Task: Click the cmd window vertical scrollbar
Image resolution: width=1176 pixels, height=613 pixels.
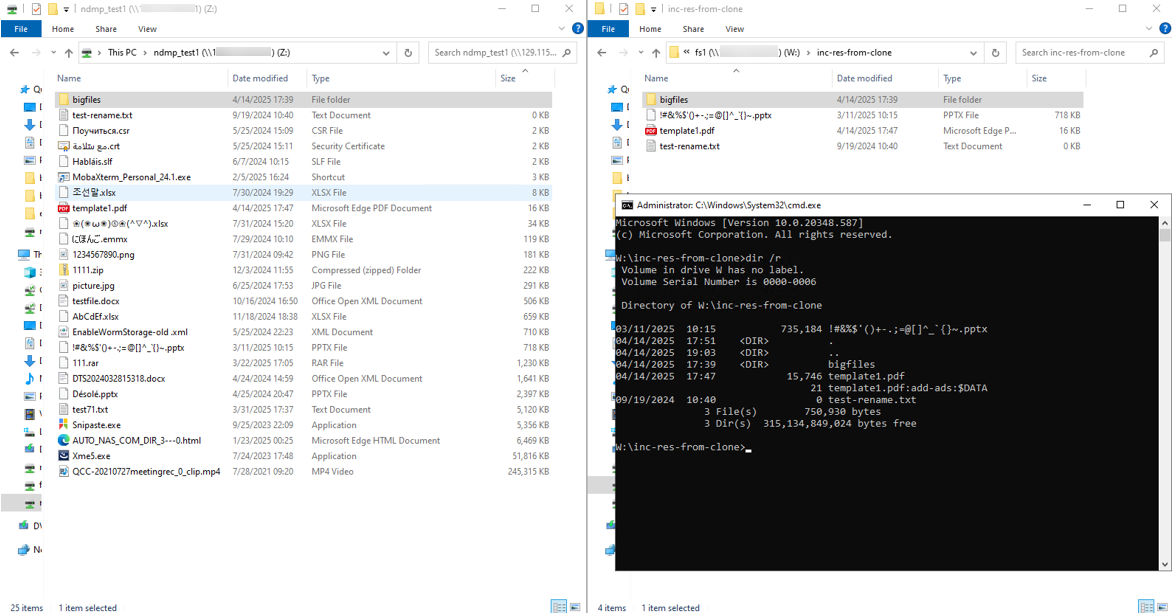Action: (1165, 393)
